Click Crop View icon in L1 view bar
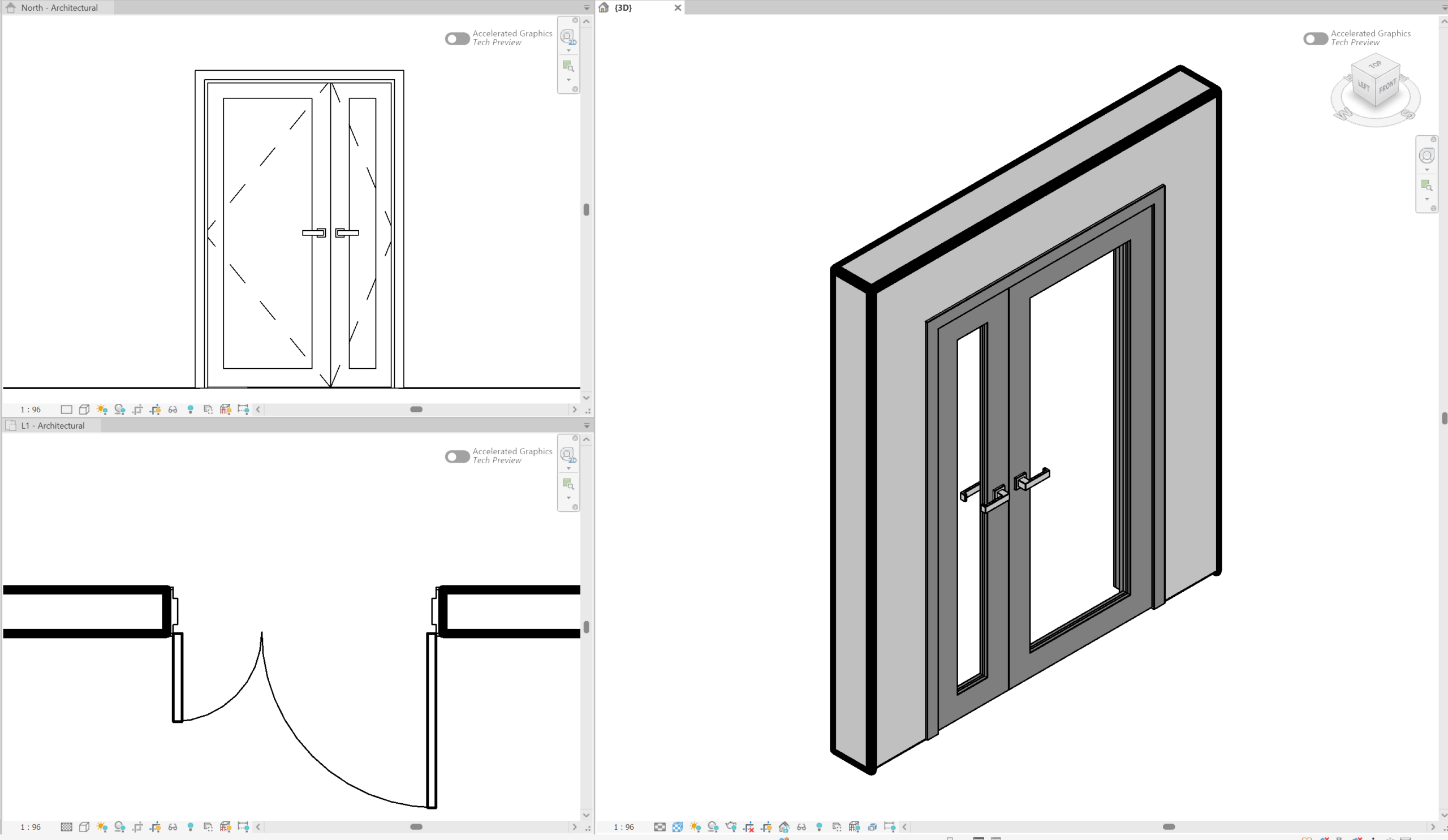The width and height of the screenshot is (1448, 840). [137, 827]
